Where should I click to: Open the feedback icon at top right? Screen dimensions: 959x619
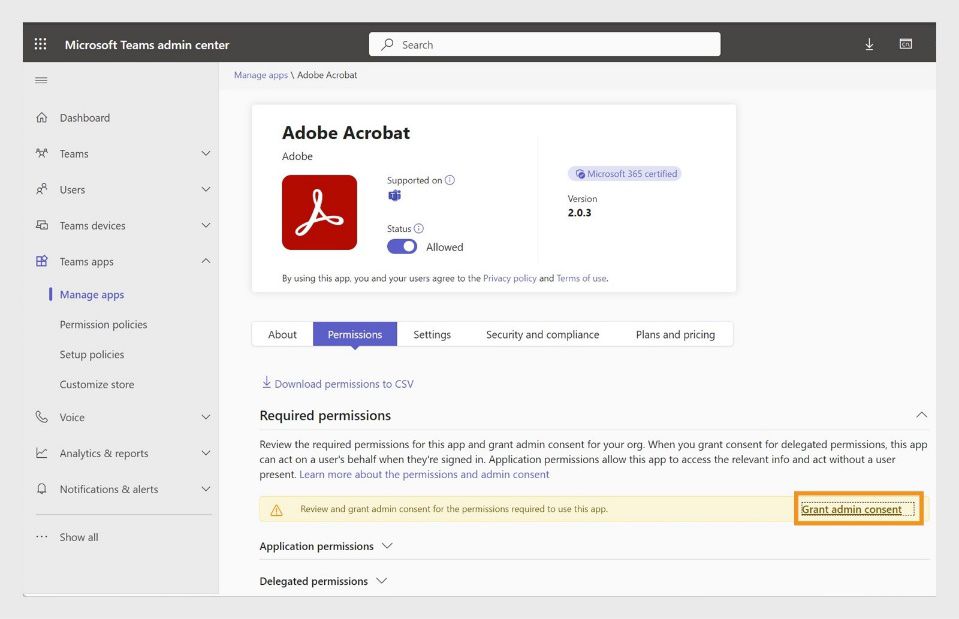click(905, 43)
